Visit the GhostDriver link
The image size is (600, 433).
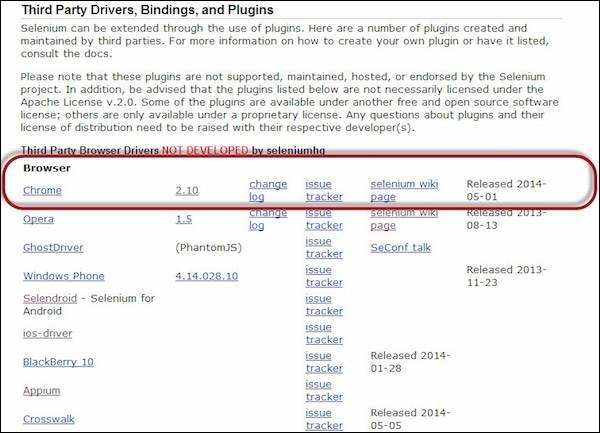53,247
